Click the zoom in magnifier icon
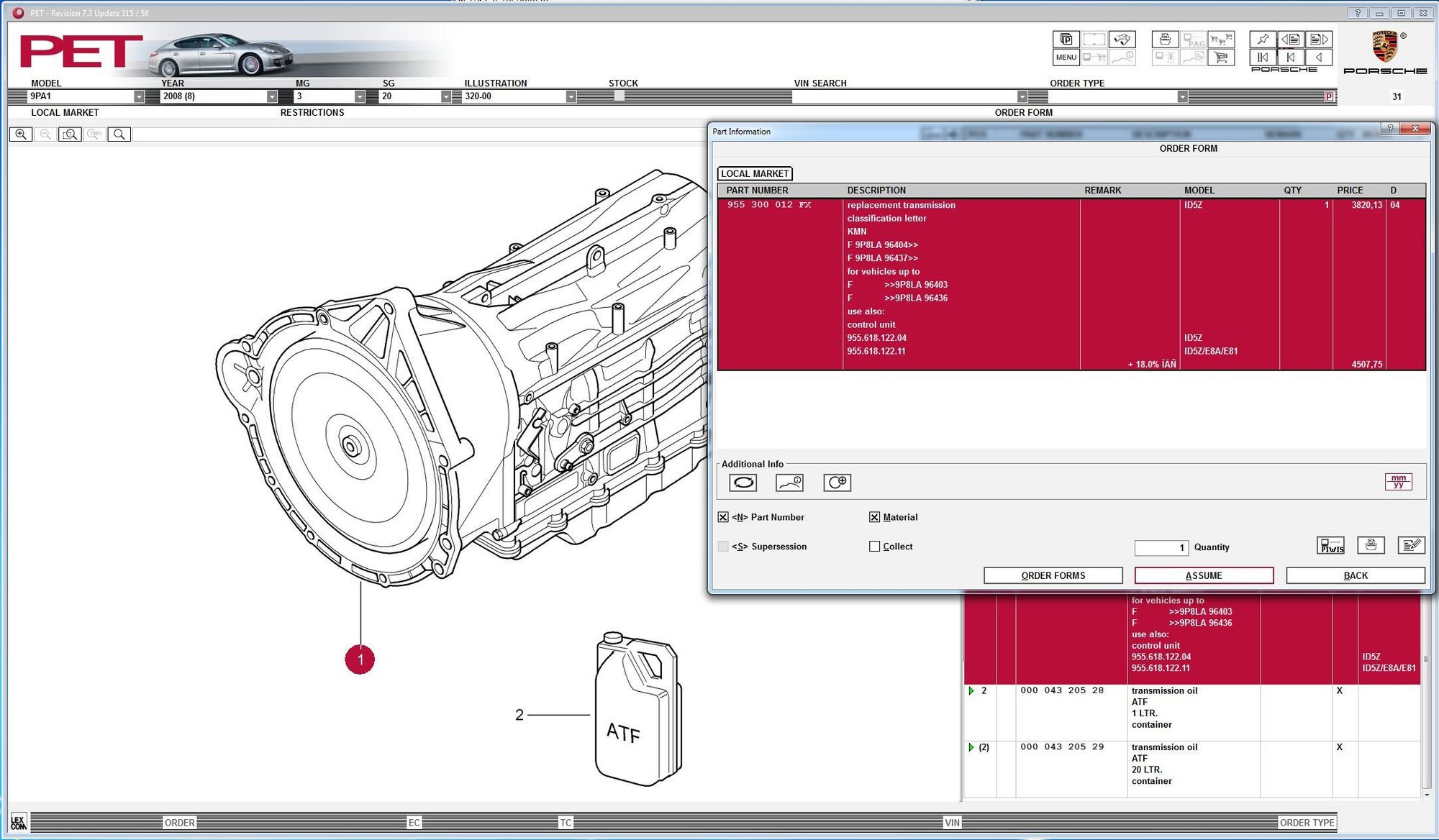 (x=21, y=134)
